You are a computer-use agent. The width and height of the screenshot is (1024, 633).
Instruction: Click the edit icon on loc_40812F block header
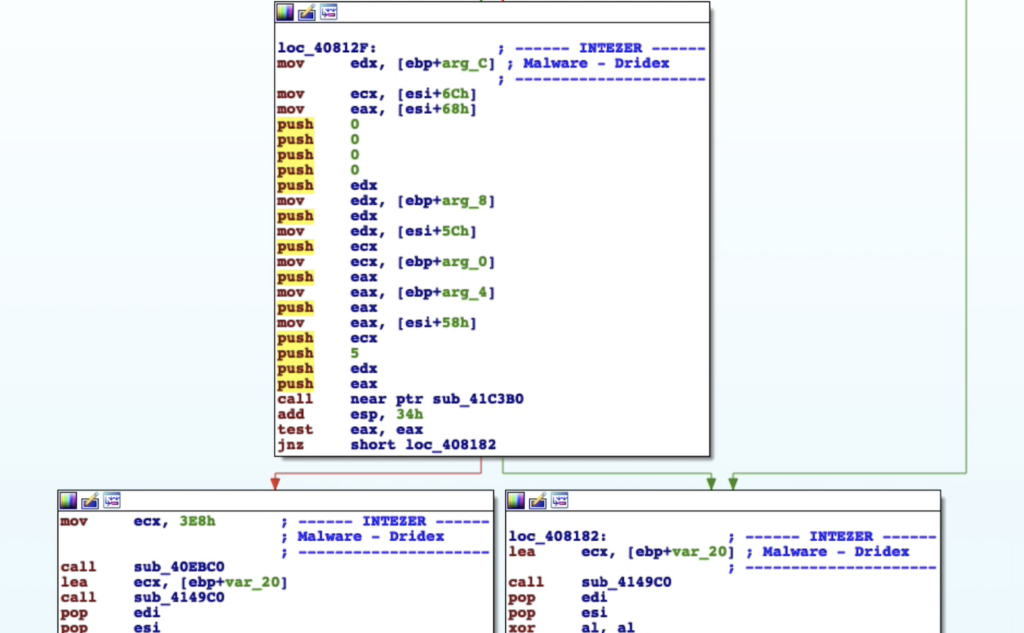pos(307,13)
